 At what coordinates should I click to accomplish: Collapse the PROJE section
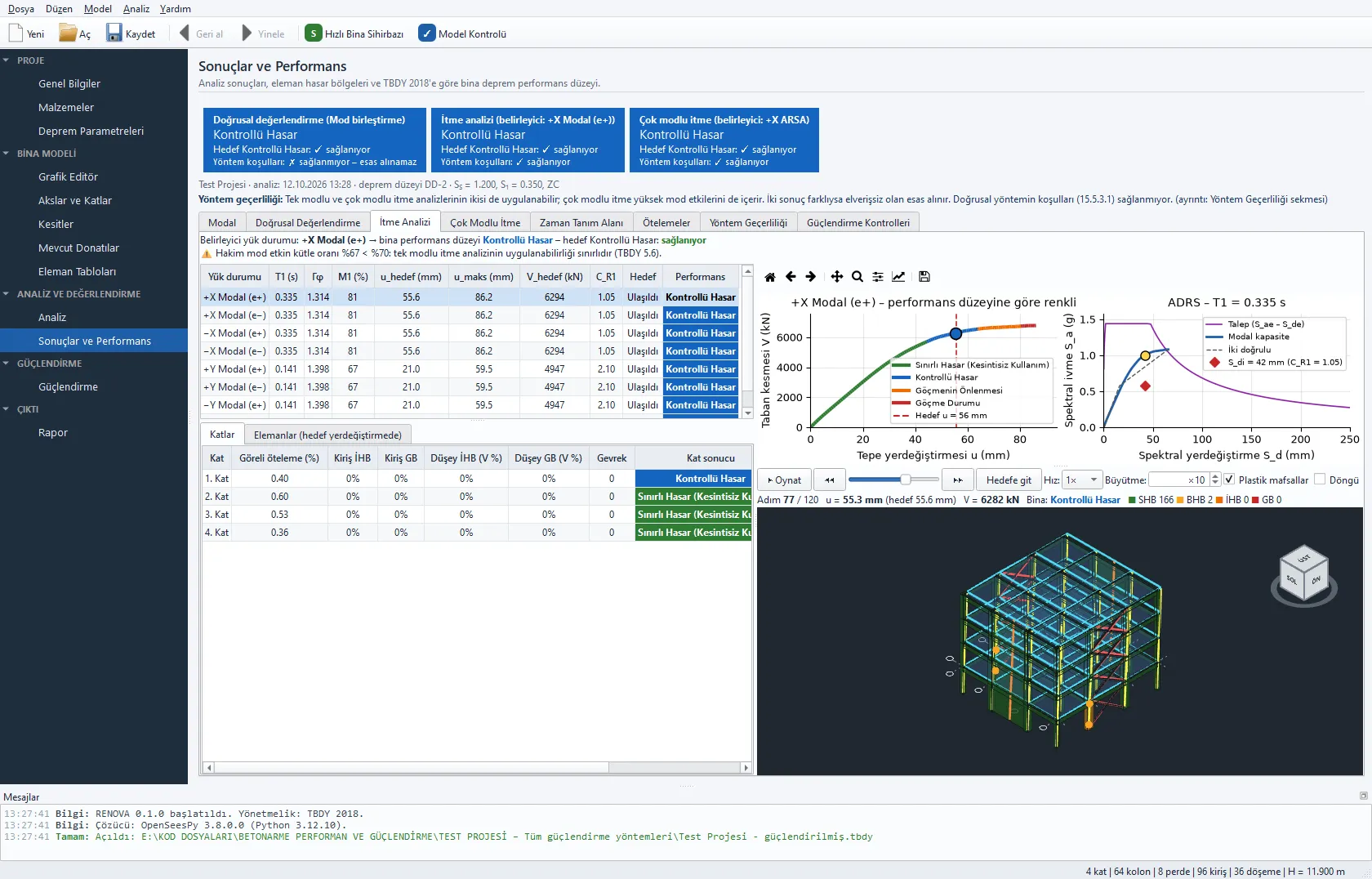coord(7,60)
